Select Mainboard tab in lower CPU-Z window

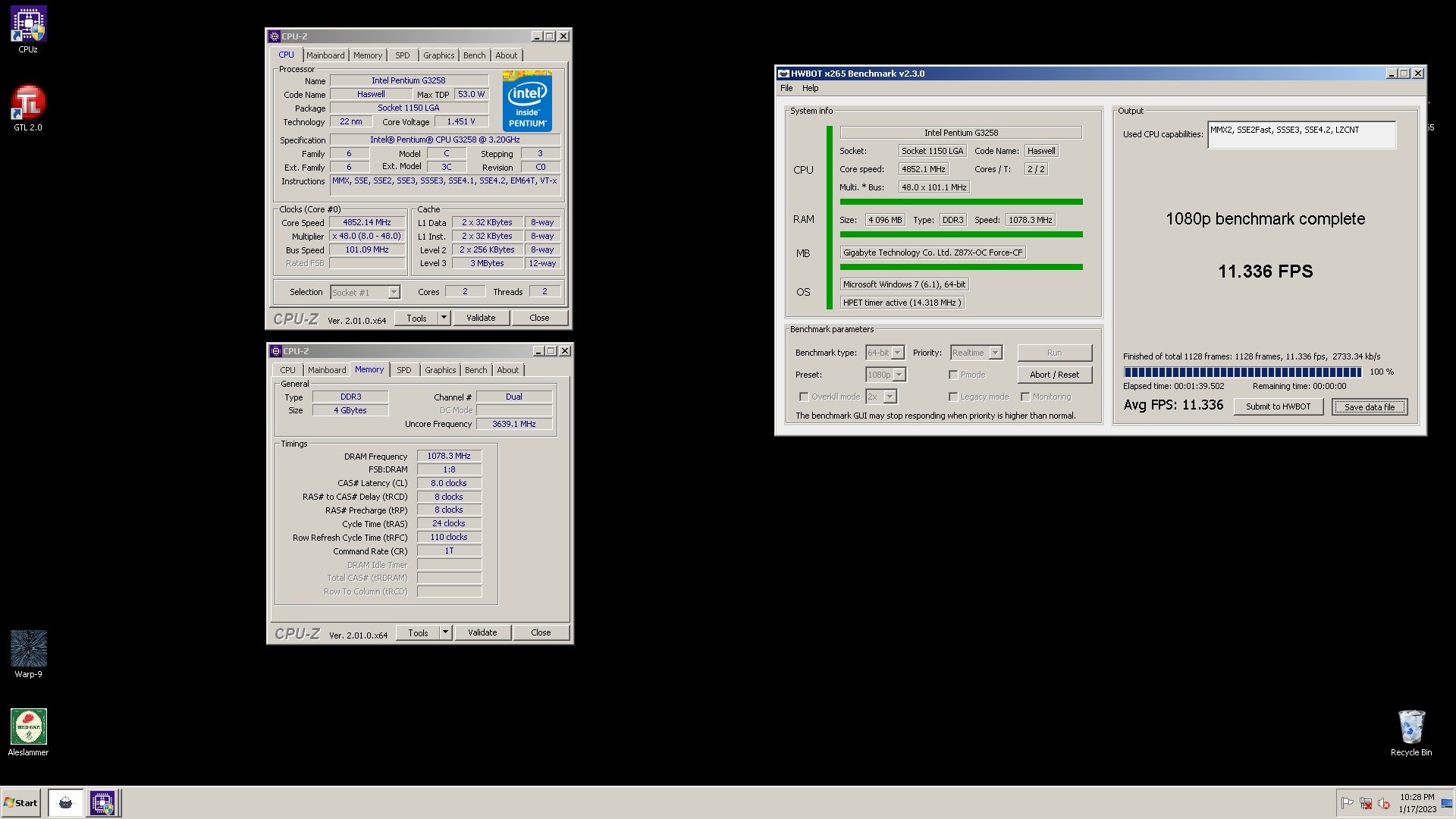click(x=327, y=370)
